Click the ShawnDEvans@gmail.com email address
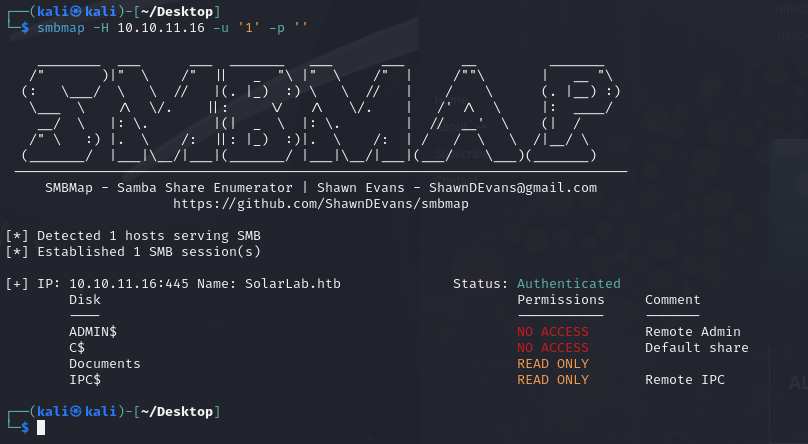Screen dimensions: 808x444 tap(513, 187)
